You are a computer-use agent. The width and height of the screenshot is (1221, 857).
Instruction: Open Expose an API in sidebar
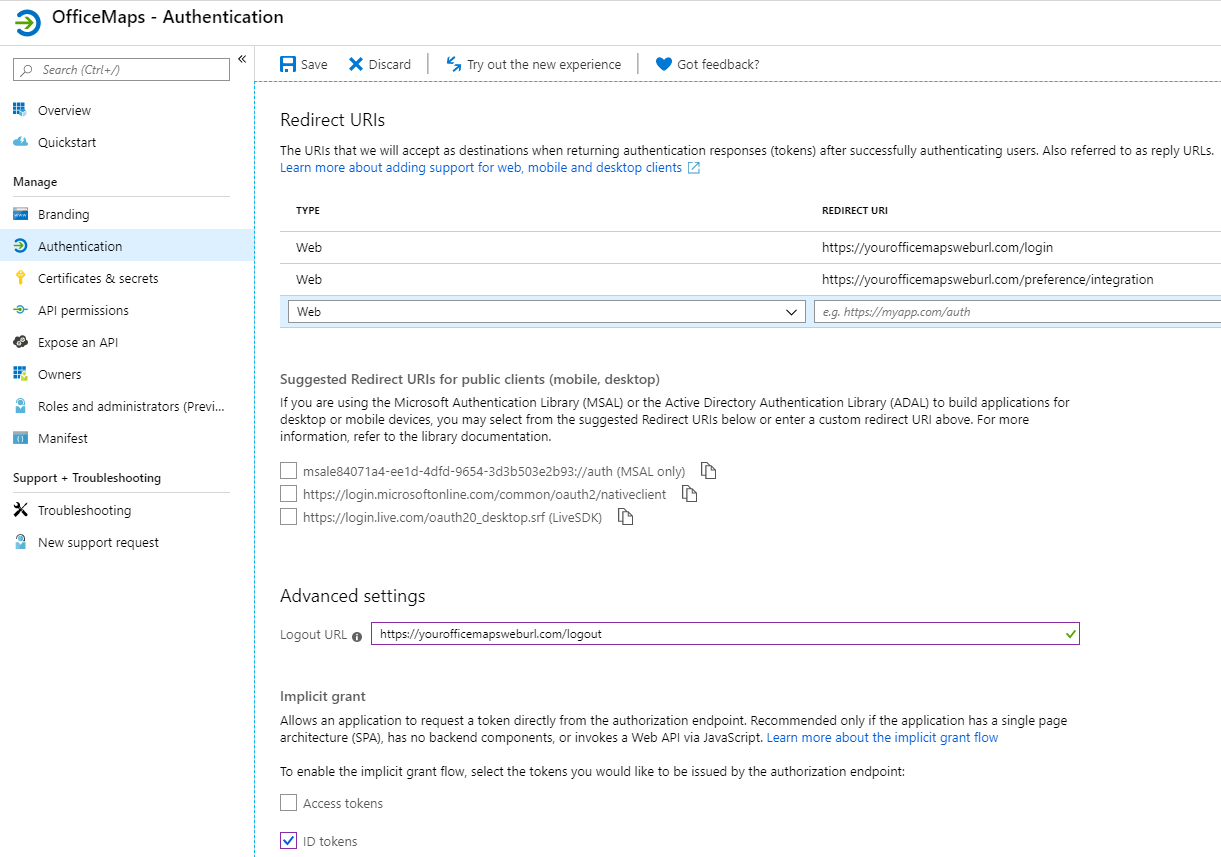coord(78,342)
